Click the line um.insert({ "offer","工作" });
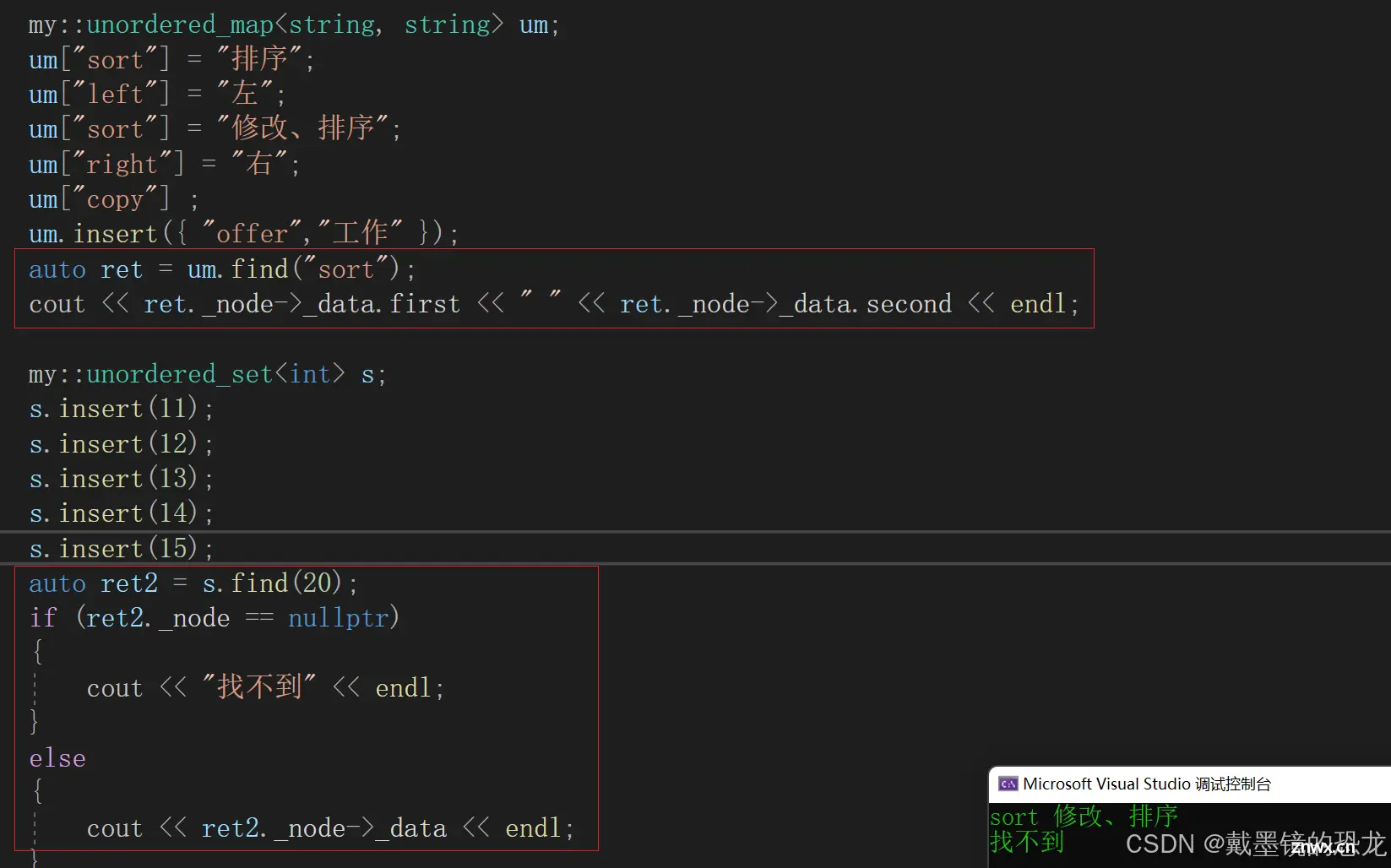The image size is (1391, 868). pos(243,233)
